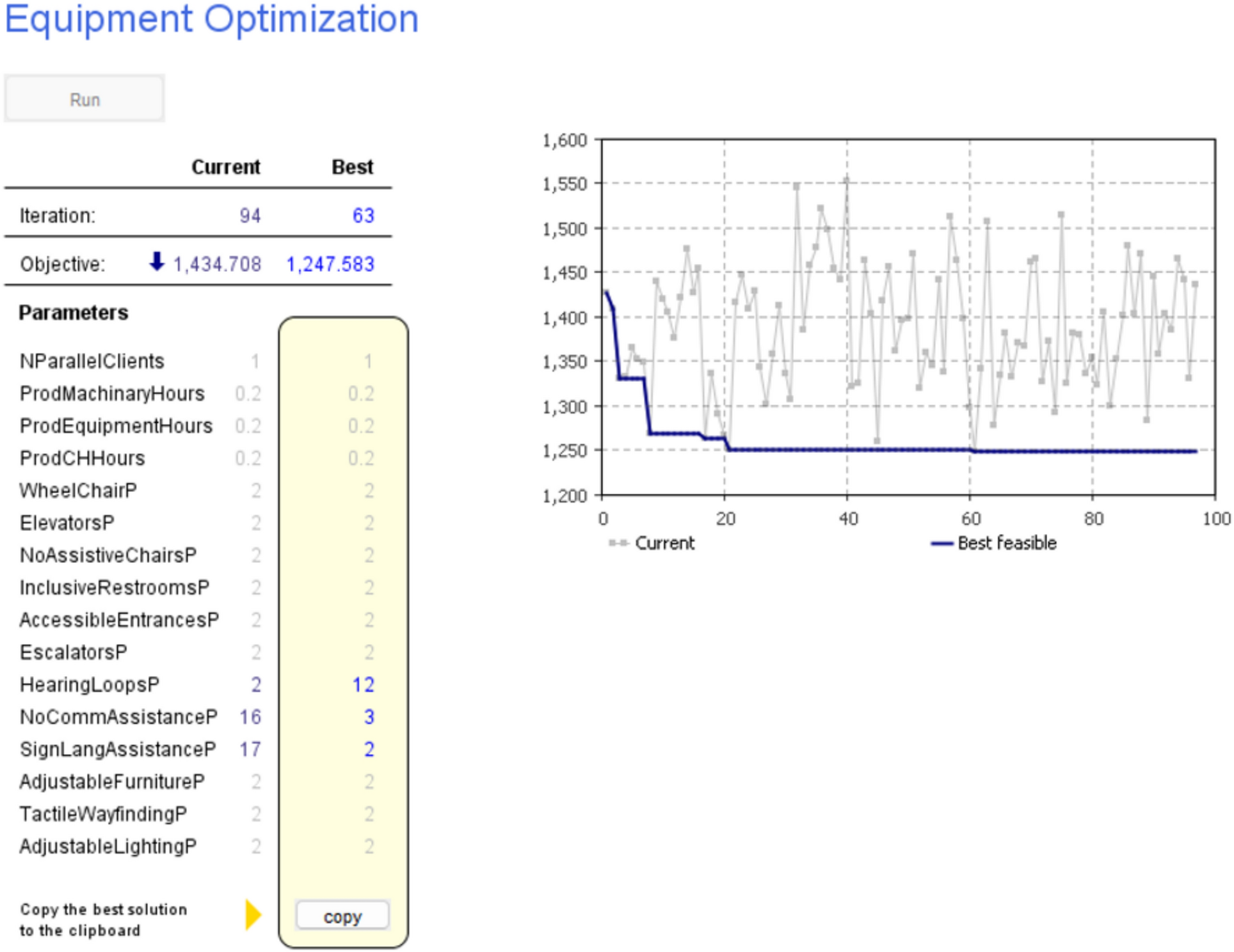Click the blue down-arrow objective icon
1234x952 pixels.
click(x=157, y=261)
